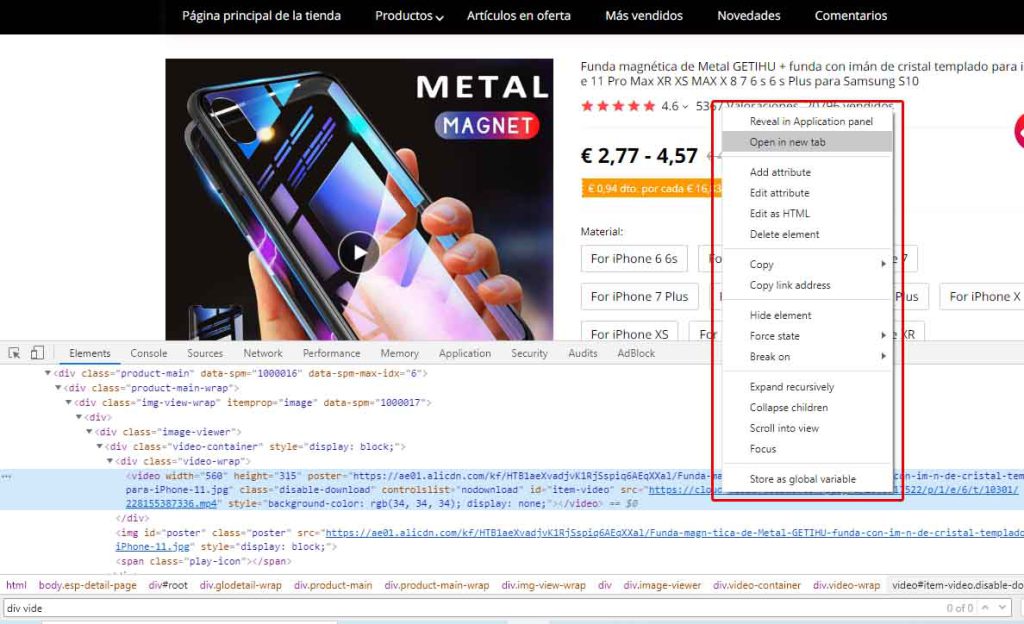The height and width of the screenshot is (624, 1024).
Task: Select For iPhone XS option
Action: pos(630,334)
